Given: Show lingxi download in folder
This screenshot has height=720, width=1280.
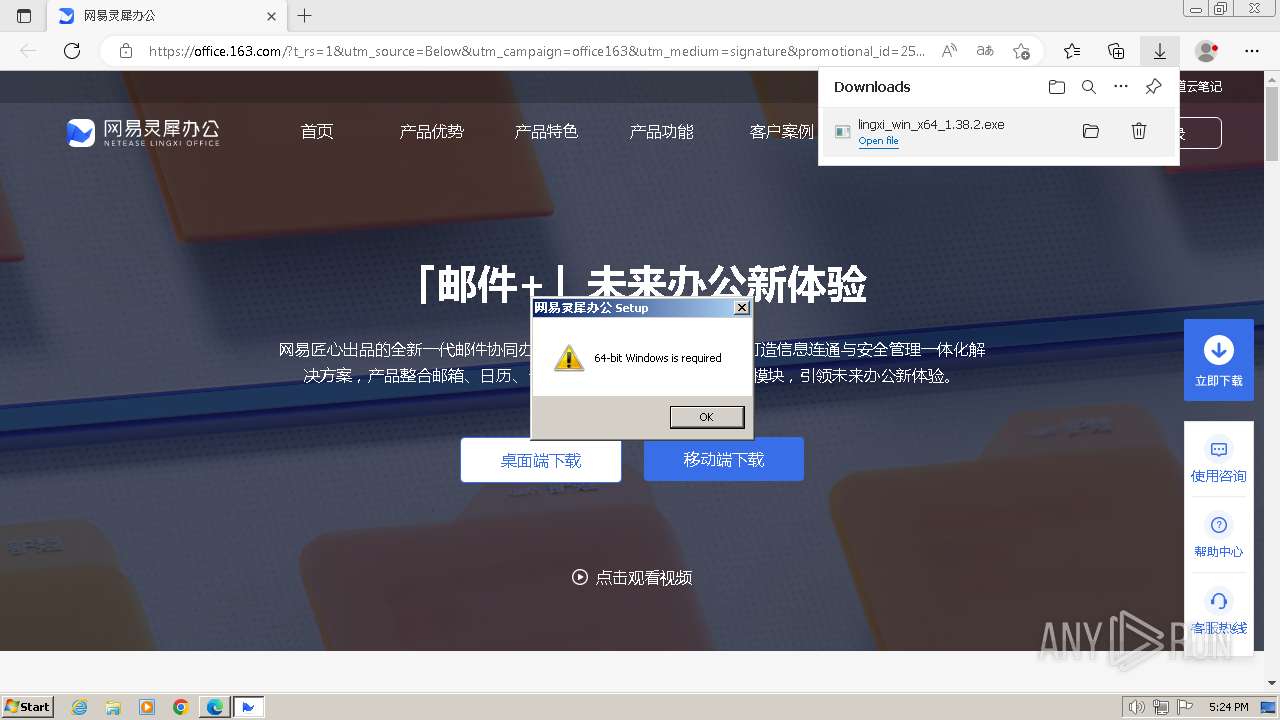Looking at the screenshot, I should pos(1091,131).
